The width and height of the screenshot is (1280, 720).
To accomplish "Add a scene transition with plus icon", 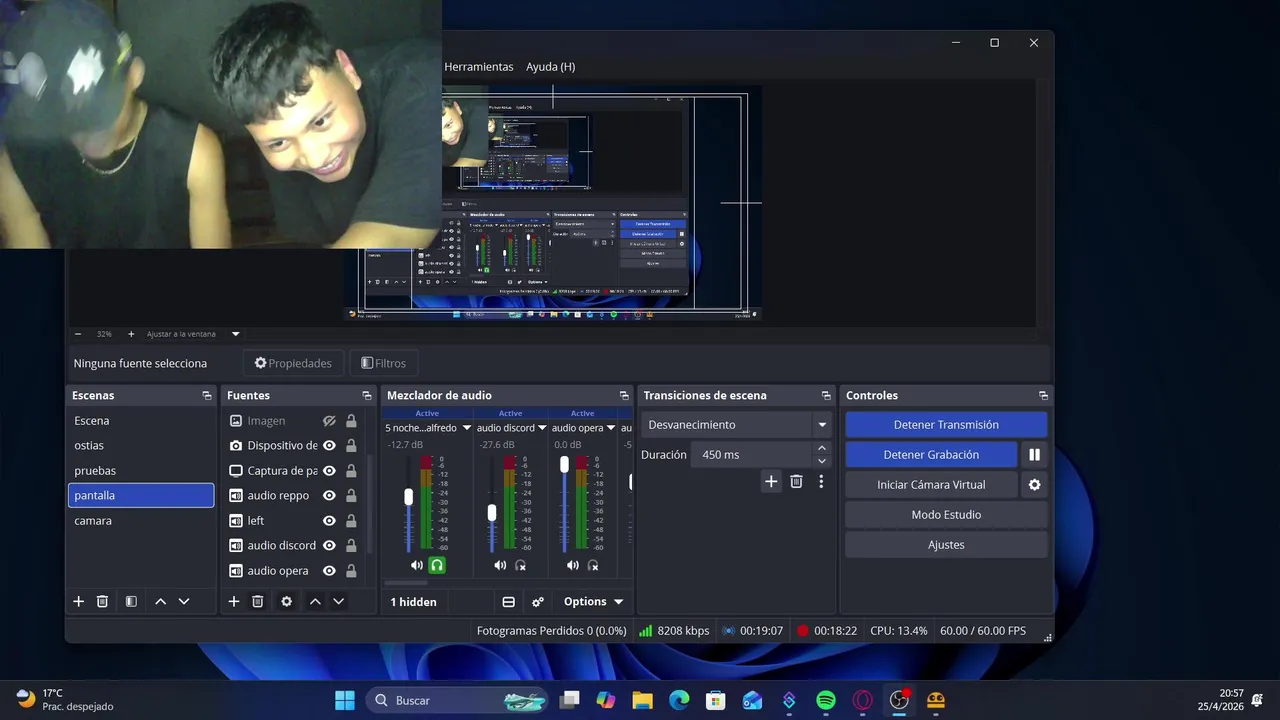I will tap(771, 481).
